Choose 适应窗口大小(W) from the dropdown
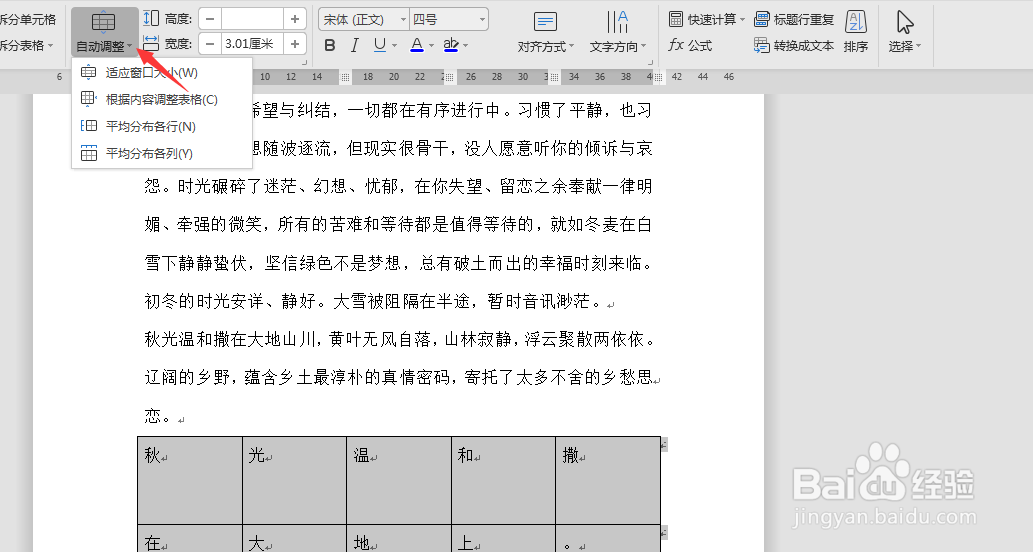The width and height of the screenshot is (1033, 552). (x=161, y=72)
